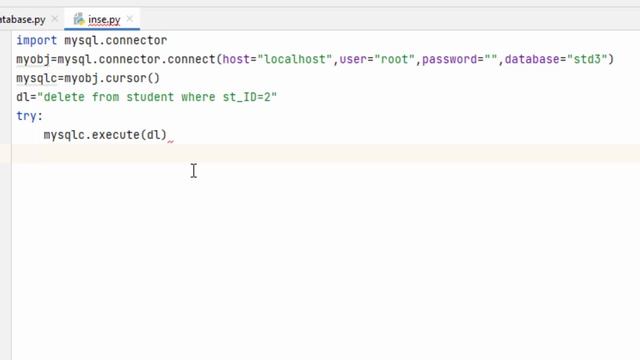Place the caret on the highlighted empty line

[326, 153]
